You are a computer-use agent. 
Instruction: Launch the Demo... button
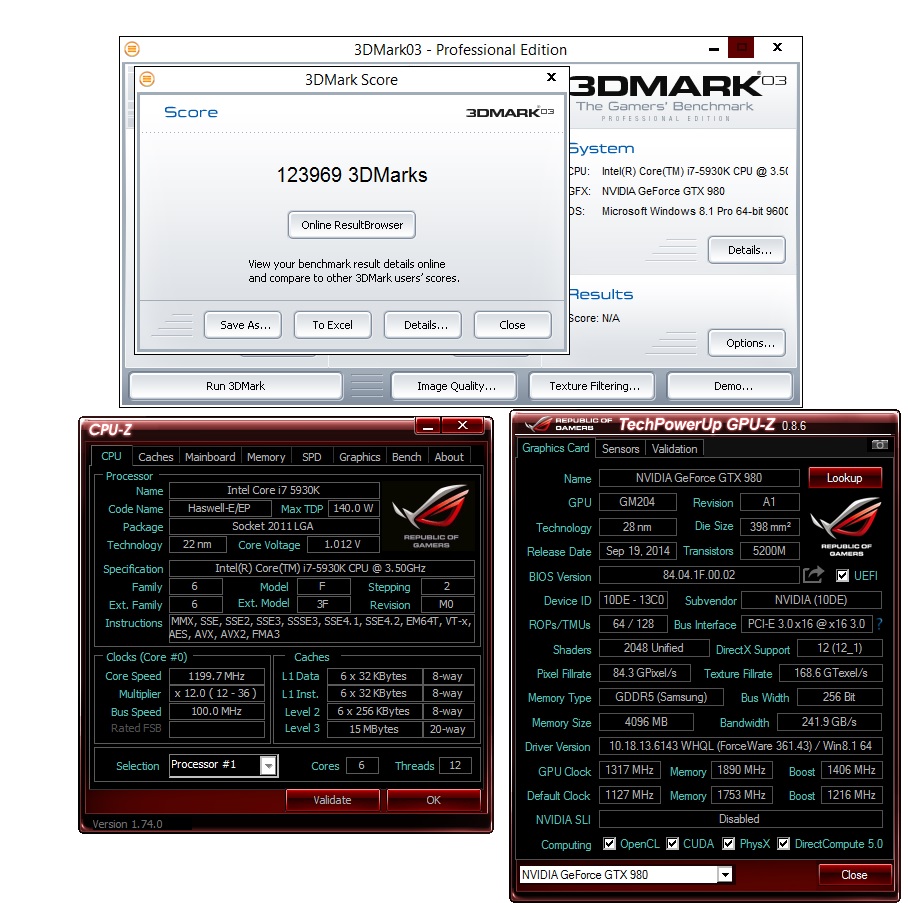730,386
